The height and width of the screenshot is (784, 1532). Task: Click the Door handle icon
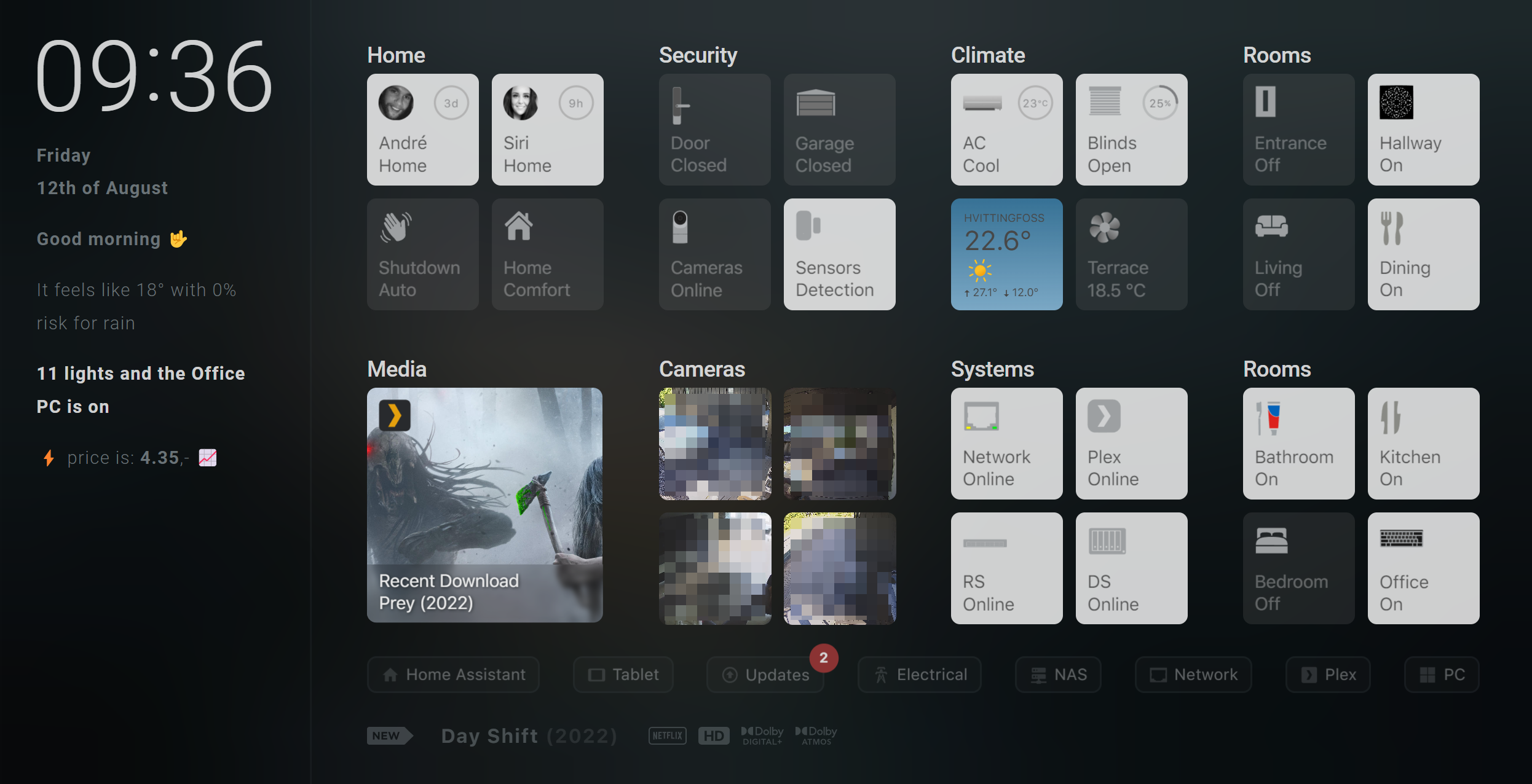pyautogui.click(x=679, y=106)
